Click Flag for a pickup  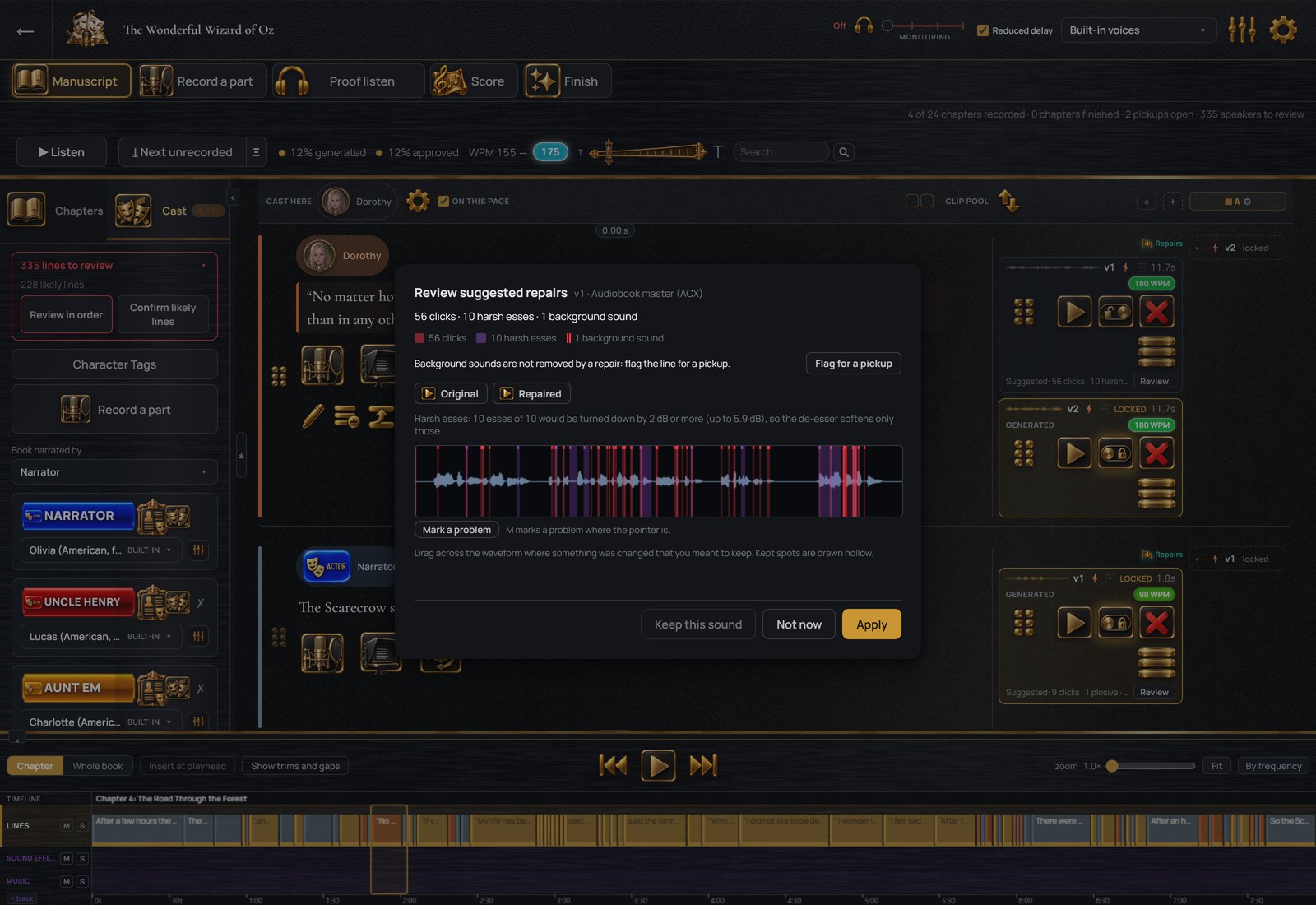click(853, 364)
